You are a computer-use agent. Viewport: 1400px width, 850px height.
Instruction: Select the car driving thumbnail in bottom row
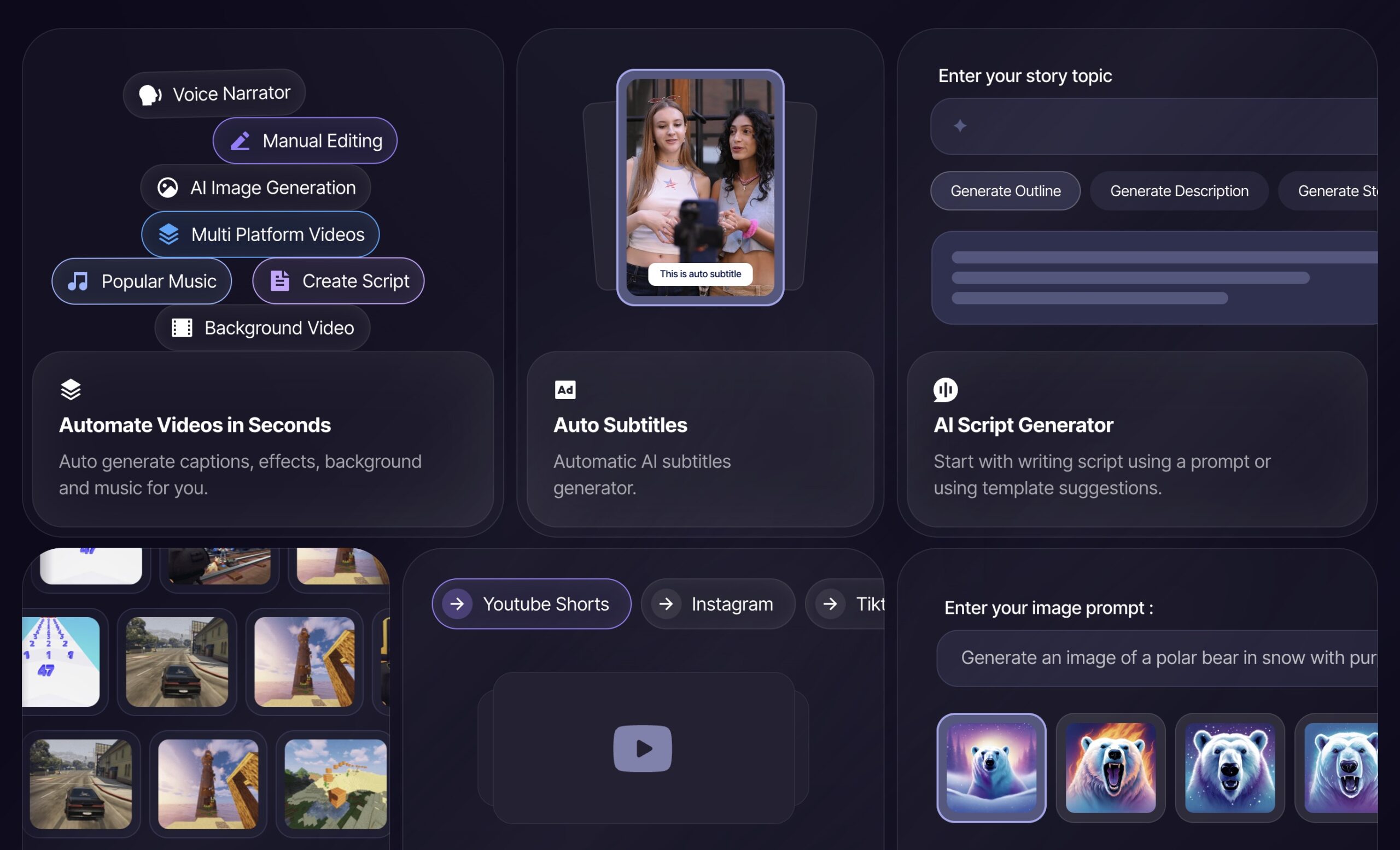coord(81,784)
